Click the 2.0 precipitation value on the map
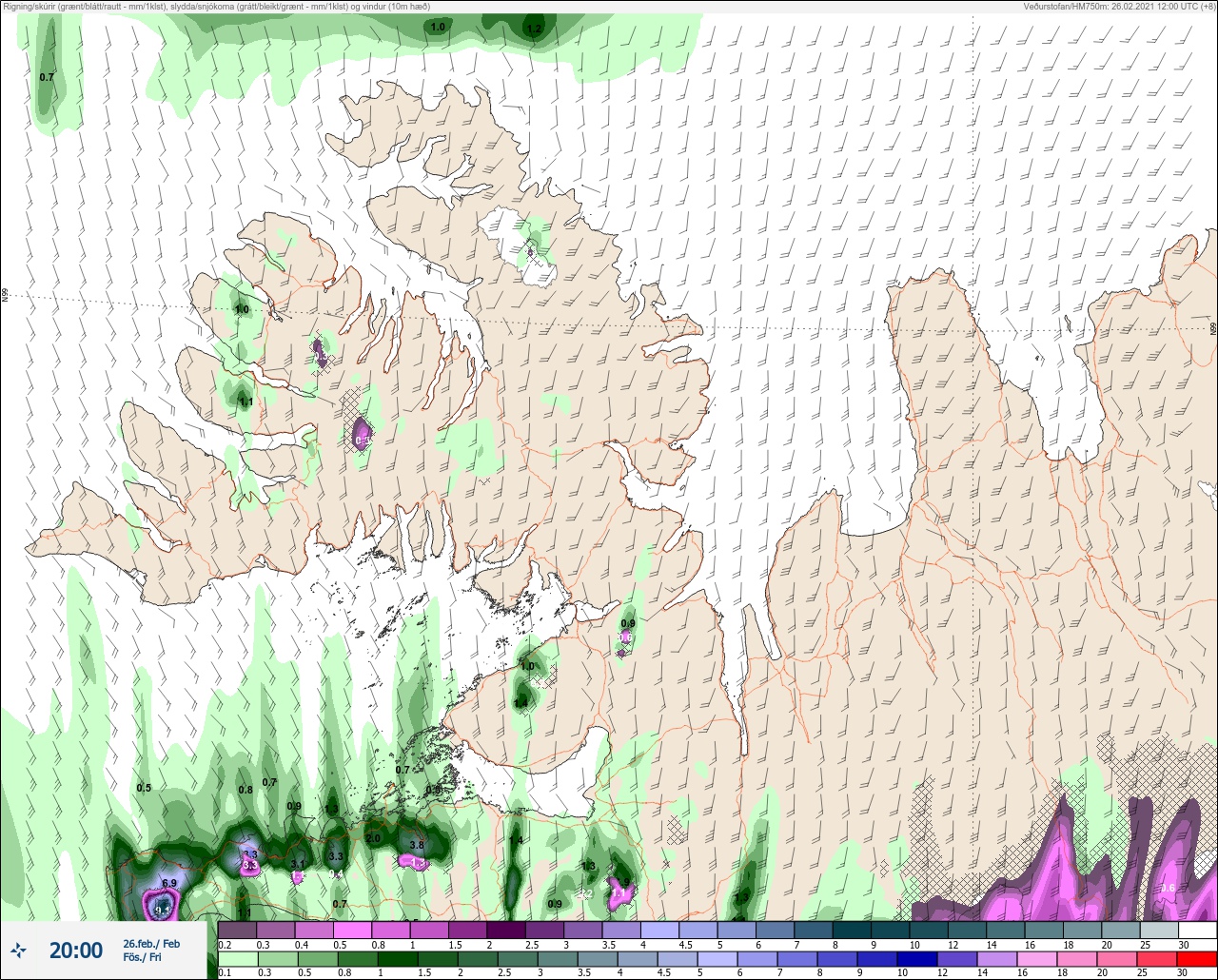 (373, 838)
